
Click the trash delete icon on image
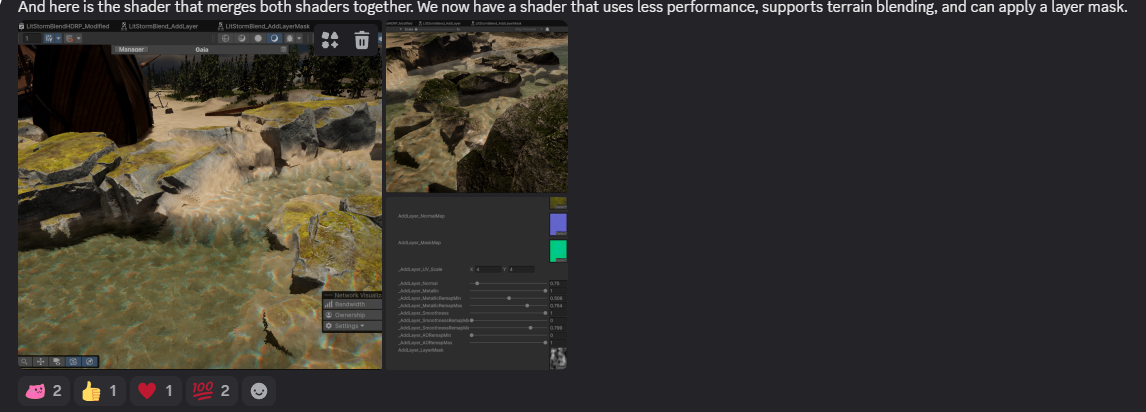[362, 40]
